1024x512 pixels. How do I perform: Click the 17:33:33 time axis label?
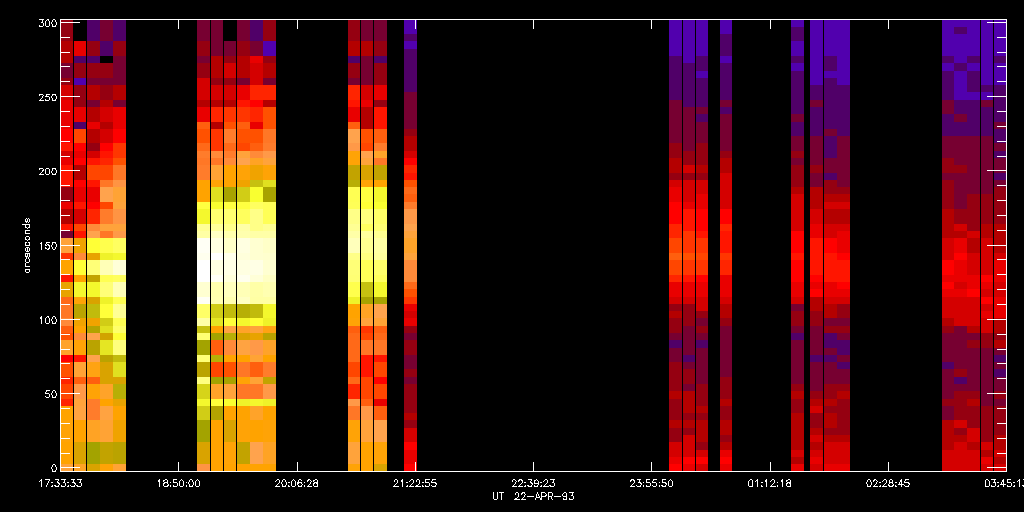point(60,484)
